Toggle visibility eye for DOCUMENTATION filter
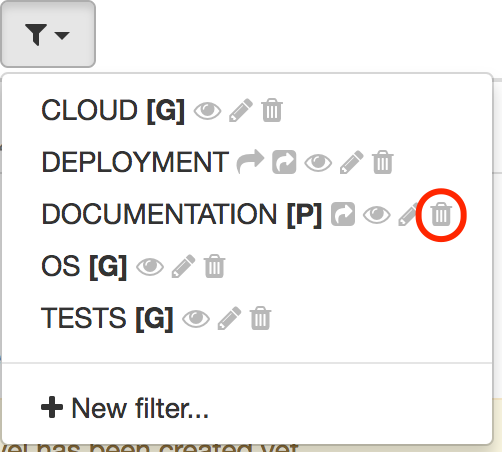Viewport: 502px width, 452px height. (x=377, y=215)
